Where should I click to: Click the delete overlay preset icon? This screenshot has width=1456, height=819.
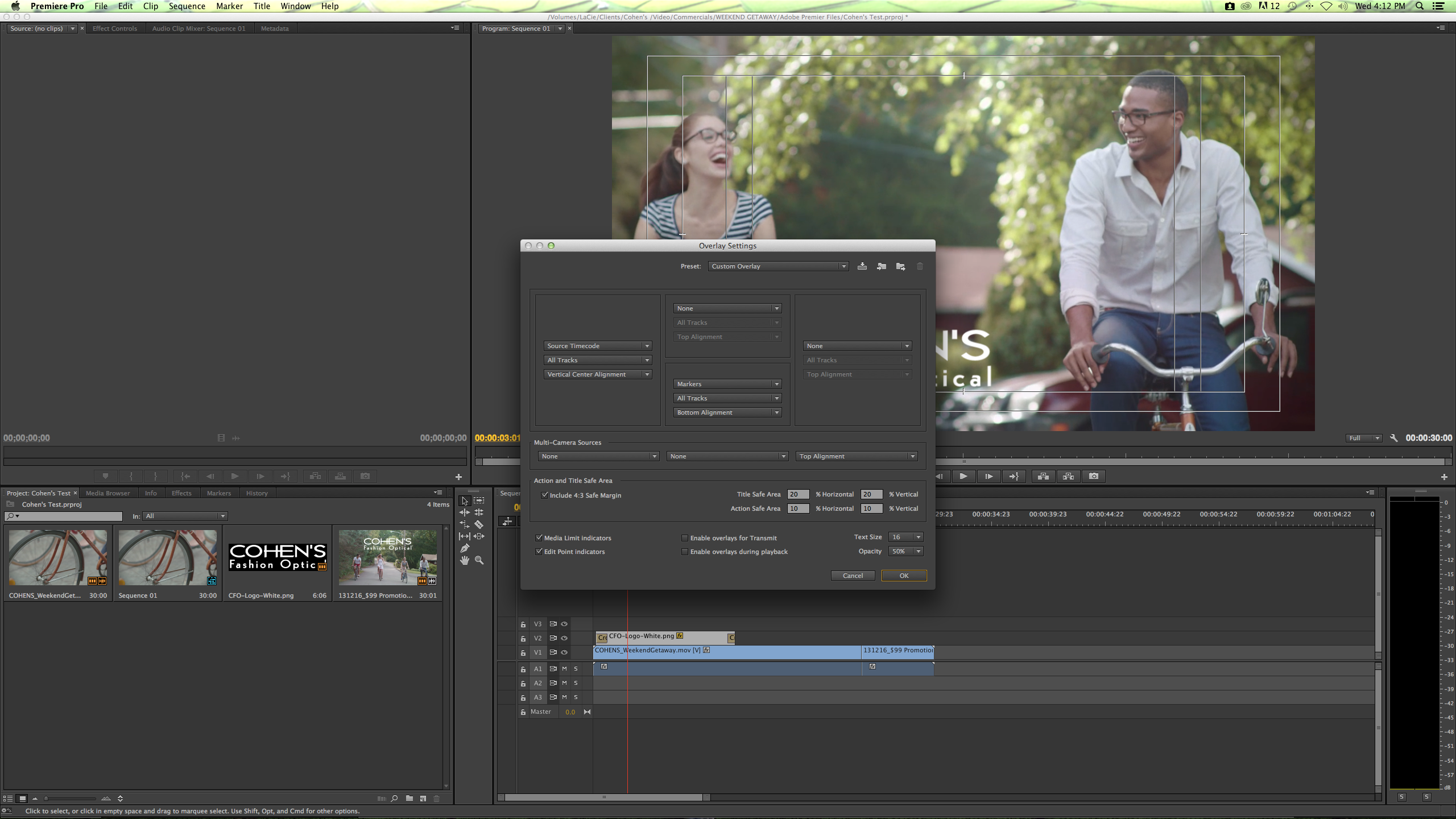[x=919, y=266]
